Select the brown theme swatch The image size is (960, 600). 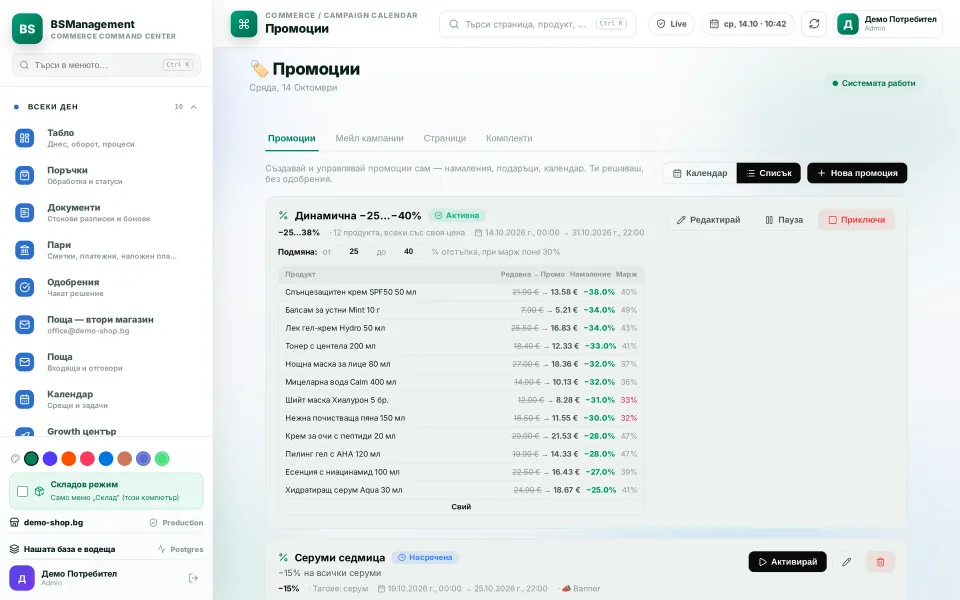[x=125, y=459]
